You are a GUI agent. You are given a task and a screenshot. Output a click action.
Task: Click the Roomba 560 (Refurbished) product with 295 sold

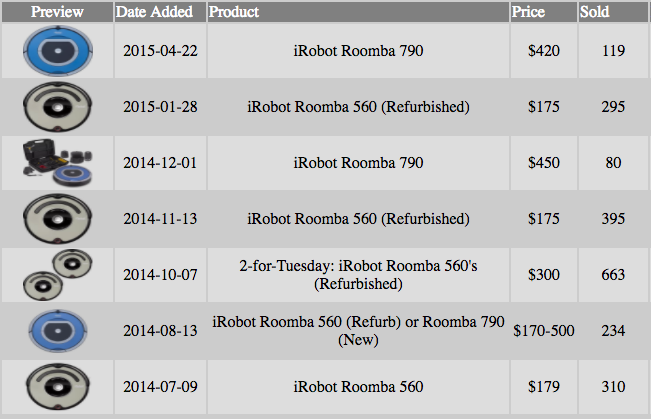pyautogui.click(x=358, y=107)
